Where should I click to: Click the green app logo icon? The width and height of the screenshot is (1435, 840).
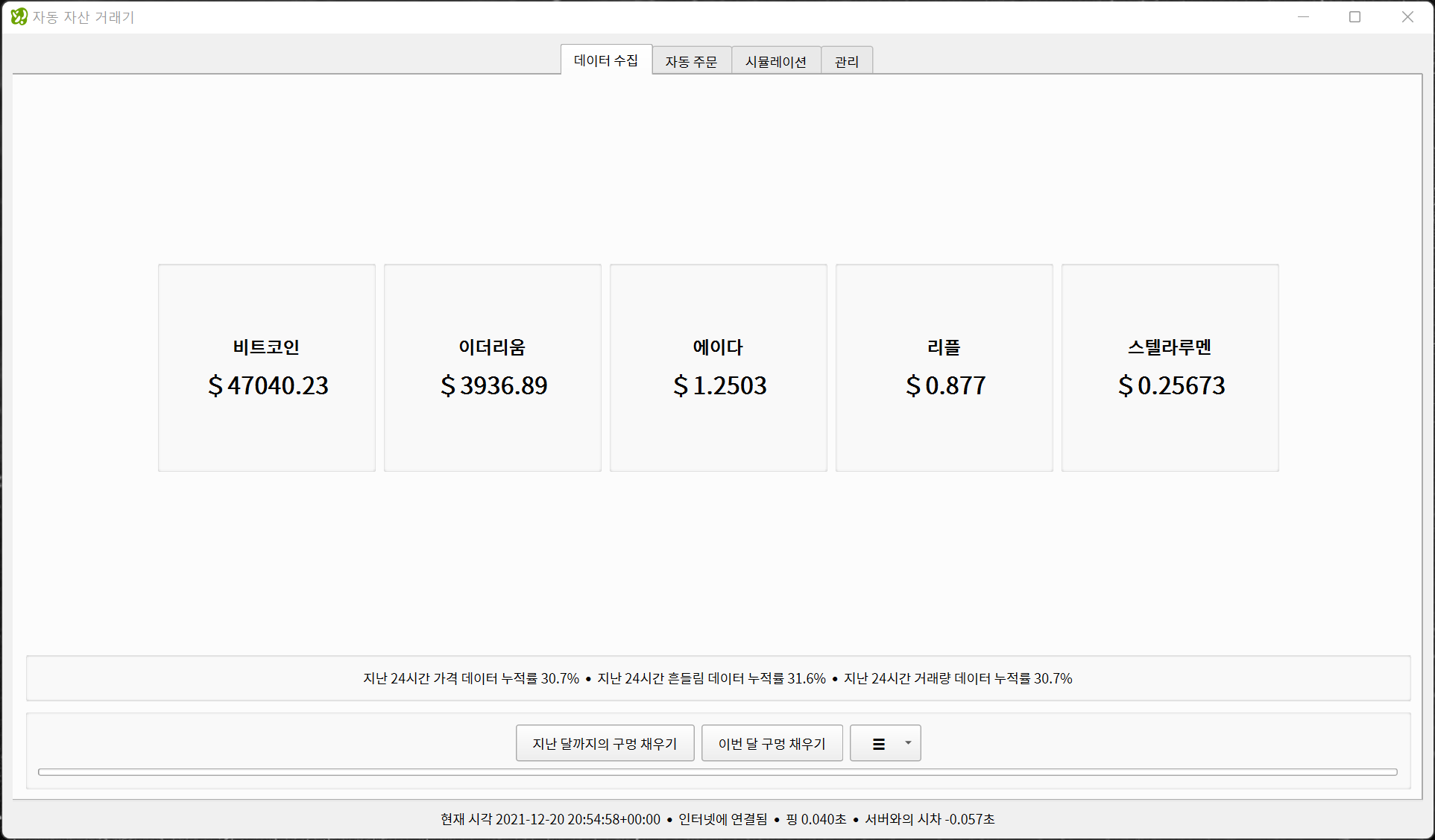pos(18,16)
